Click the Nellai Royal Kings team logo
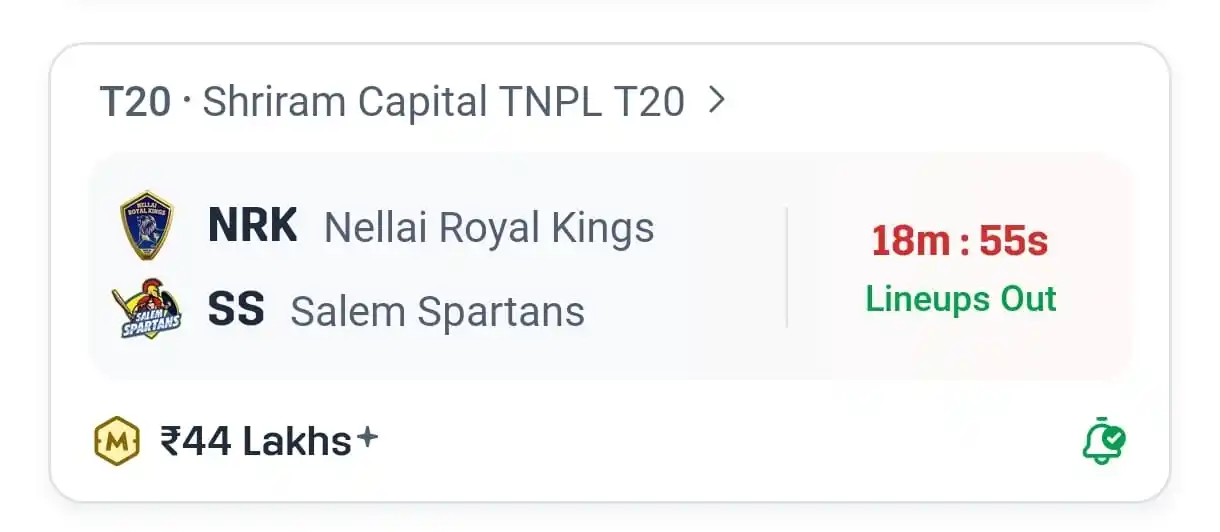 (147, 226)
